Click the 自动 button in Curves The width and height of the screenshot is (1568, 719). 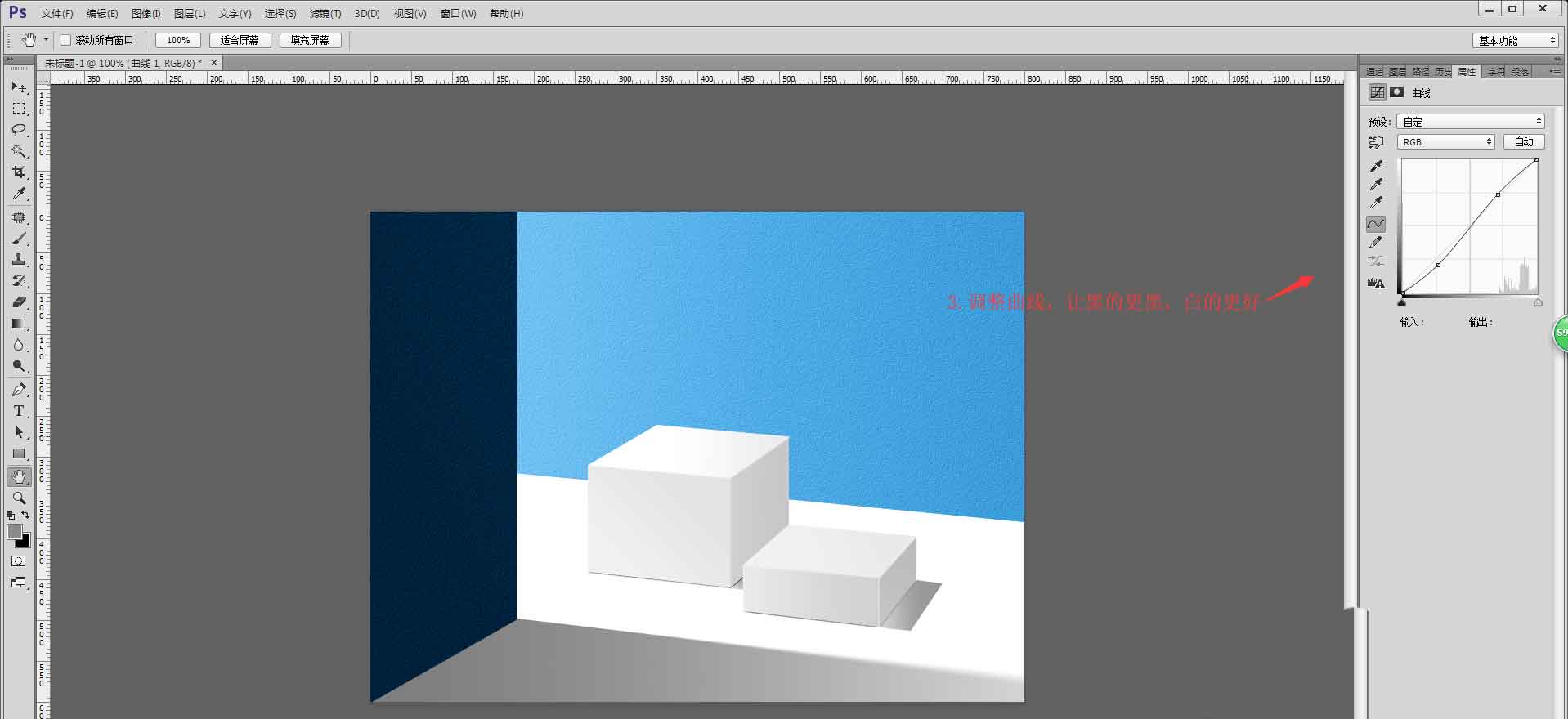tap(1524, 142)
